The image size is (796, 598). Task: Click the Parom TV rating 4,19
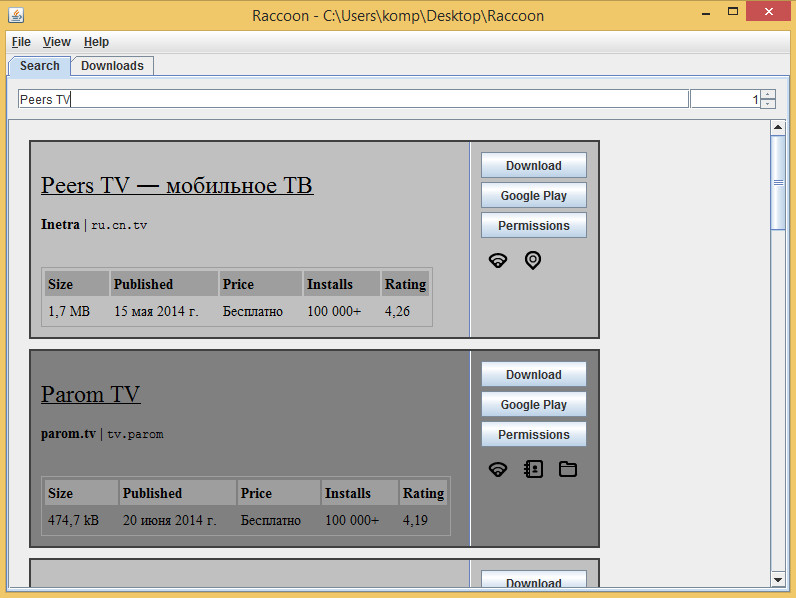(415, 520)
